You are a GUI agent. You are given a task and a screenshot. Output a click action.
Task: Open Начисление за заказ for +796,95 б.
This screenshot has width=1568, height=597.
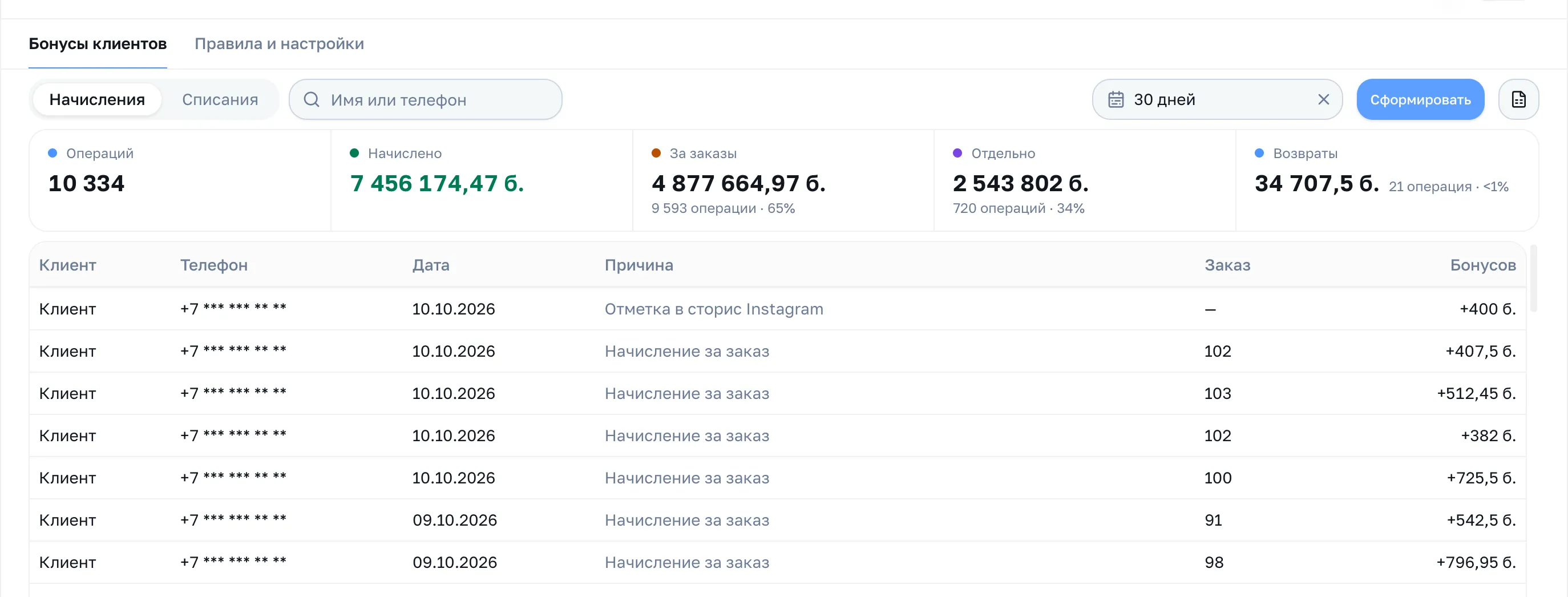(686, 562)
